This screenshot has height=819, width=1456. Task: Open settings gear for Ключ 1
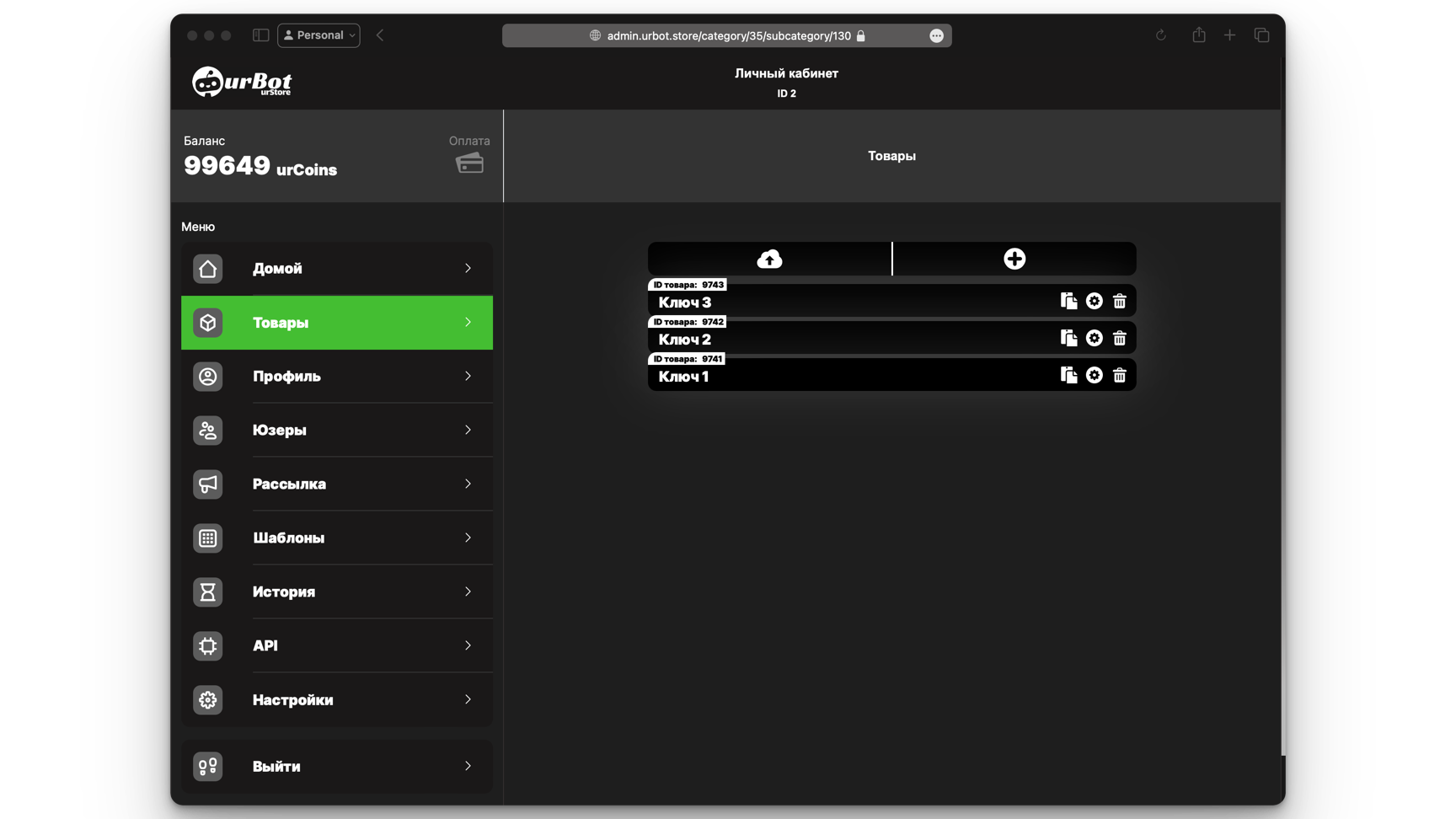point(1094,375)
